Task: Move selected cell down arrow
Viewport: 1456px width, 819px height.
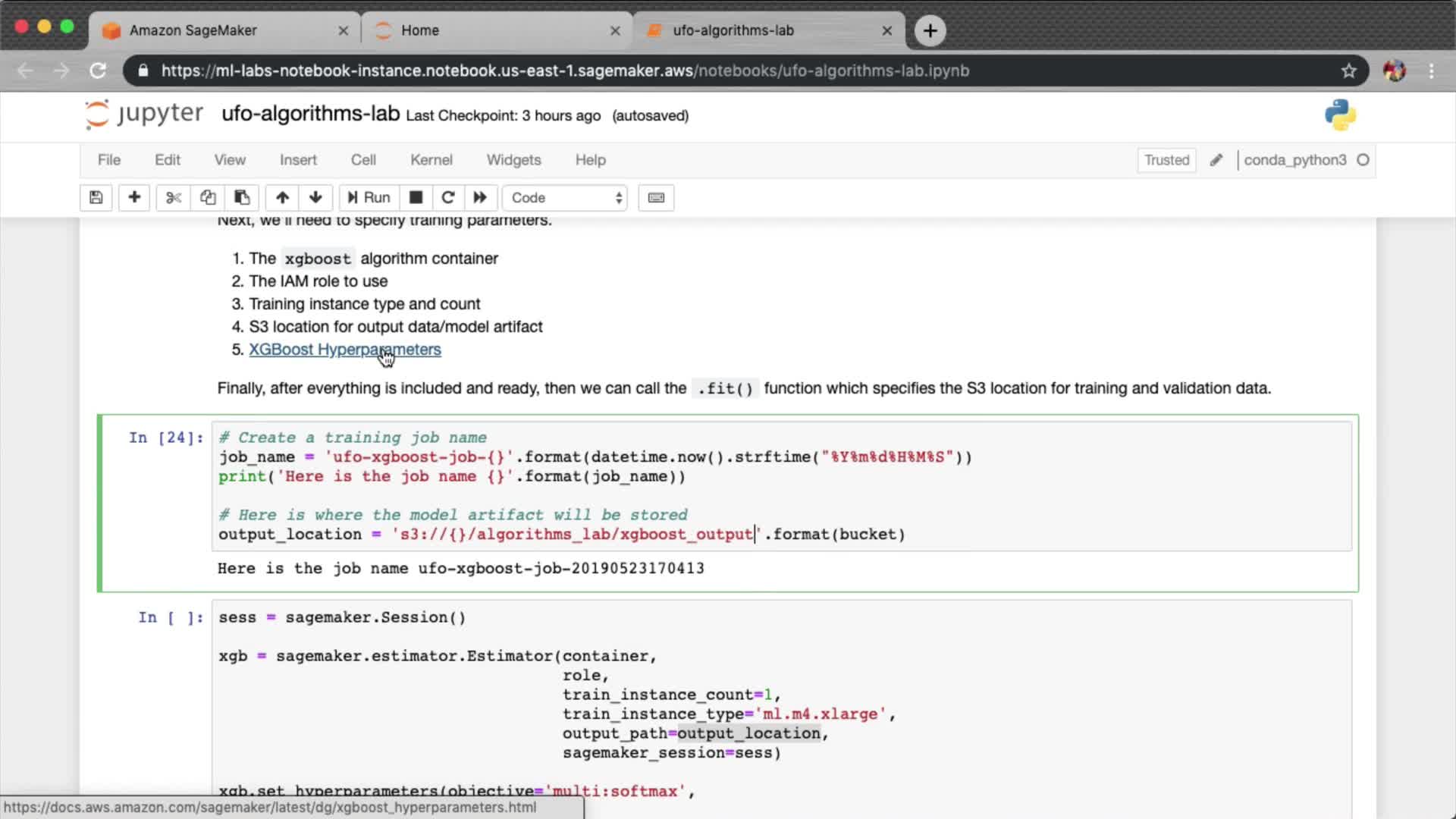Action: [315, 198]
